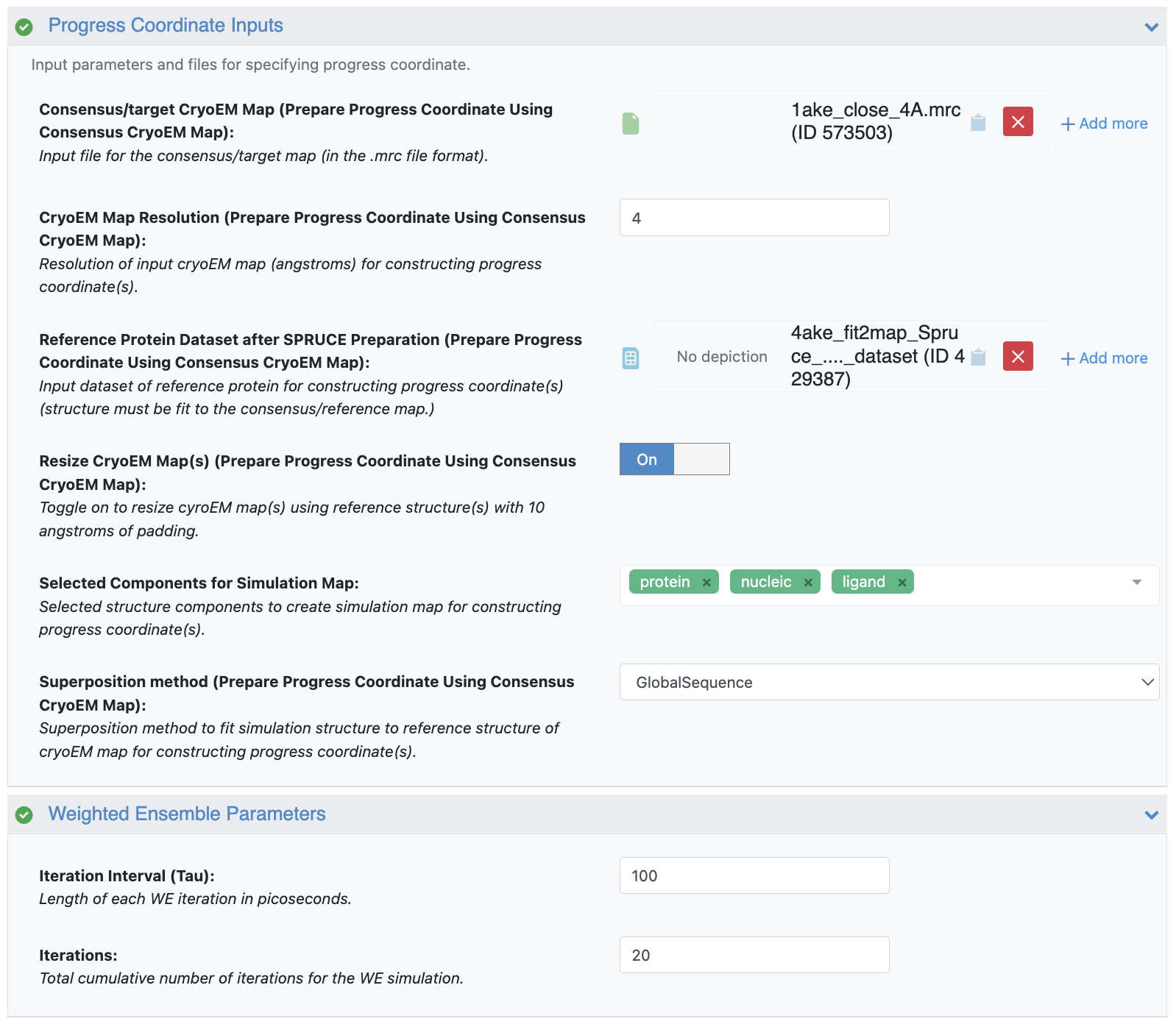The height and width of the screenshot is (1024, 1176).
Task: Collapse the Weighted Ensemble Parameters section chevron
Action: (1152, 815)
